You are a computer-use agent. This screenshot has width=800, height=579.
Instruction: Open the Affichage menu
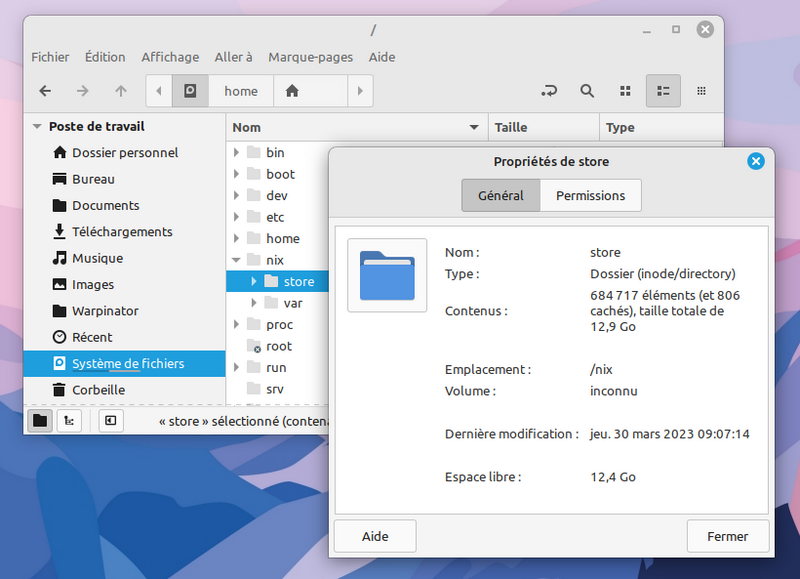tap(170, 57)
